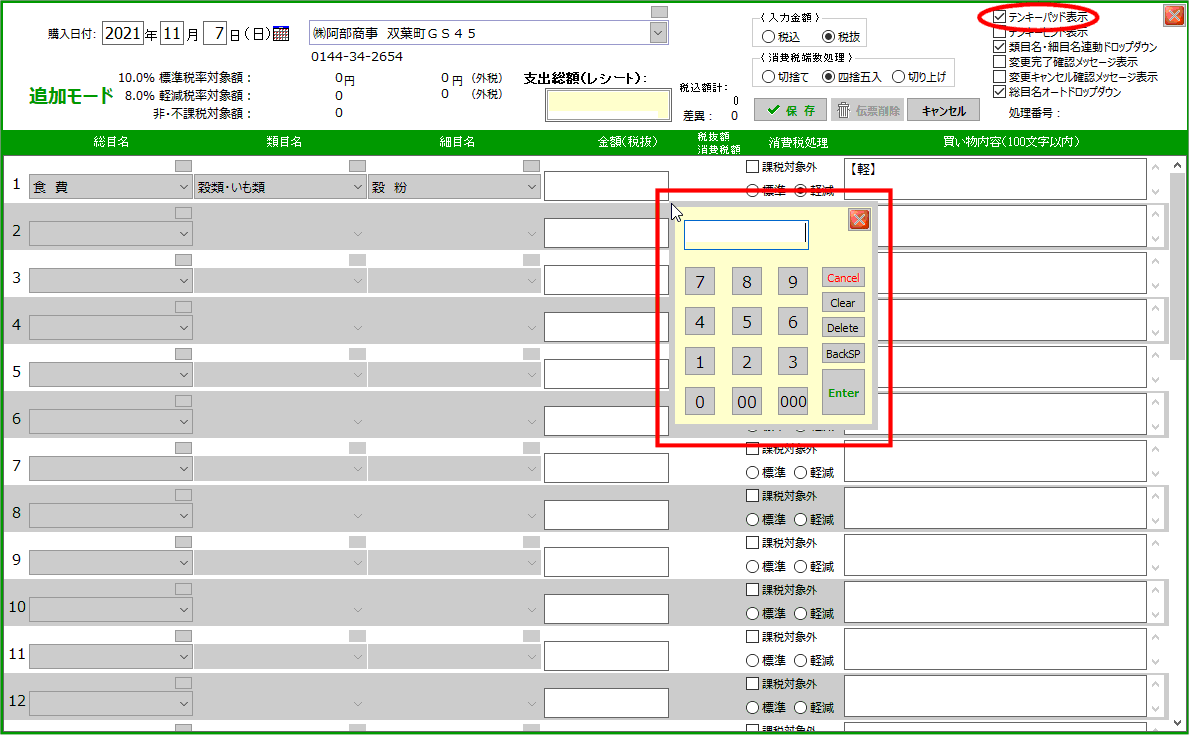The width and height of the screenshot is (1189, 735).
Task: Click the 保存 save button
Action: click(x=791, y=111)
